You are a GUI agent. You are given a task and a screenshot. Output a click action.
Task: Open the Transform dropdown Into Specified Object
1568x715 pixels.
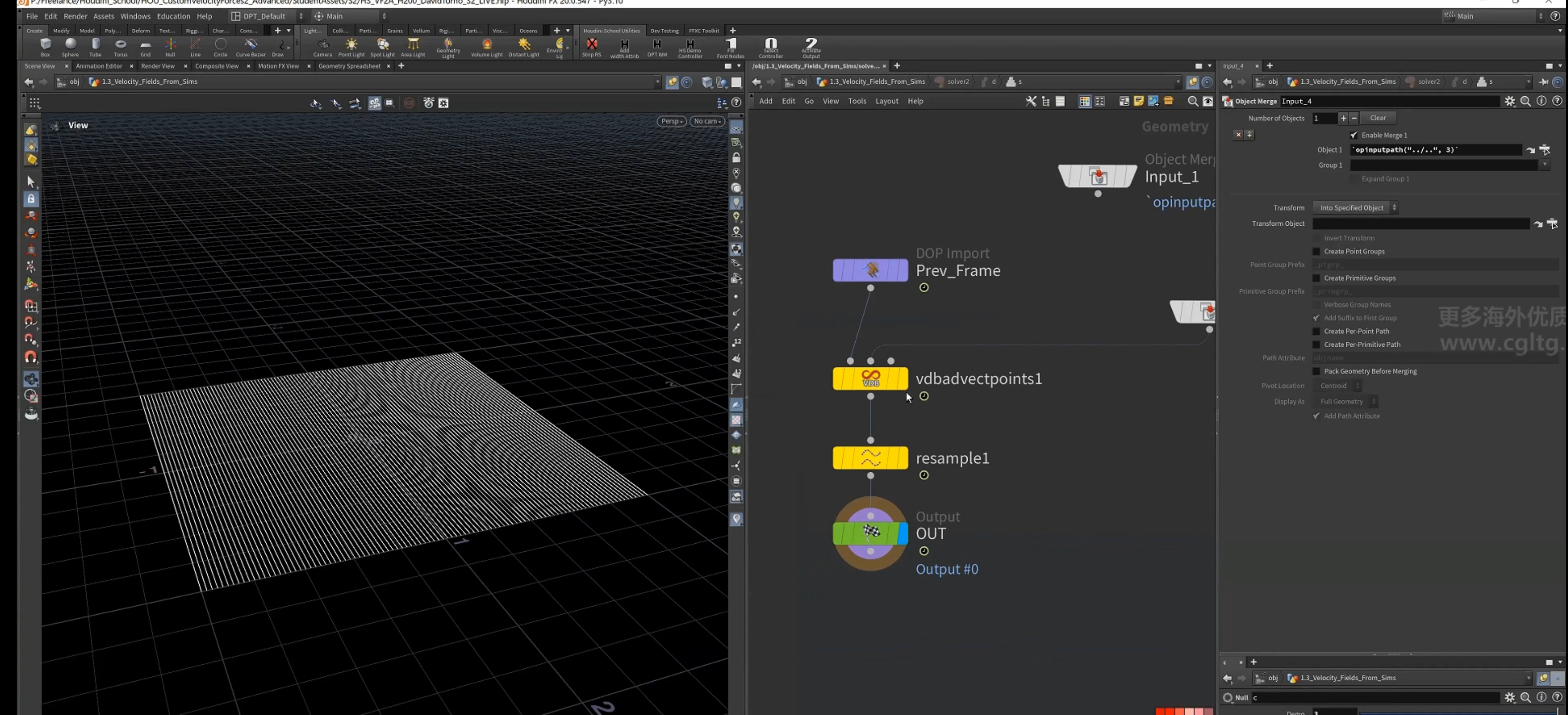point(1355,207)
